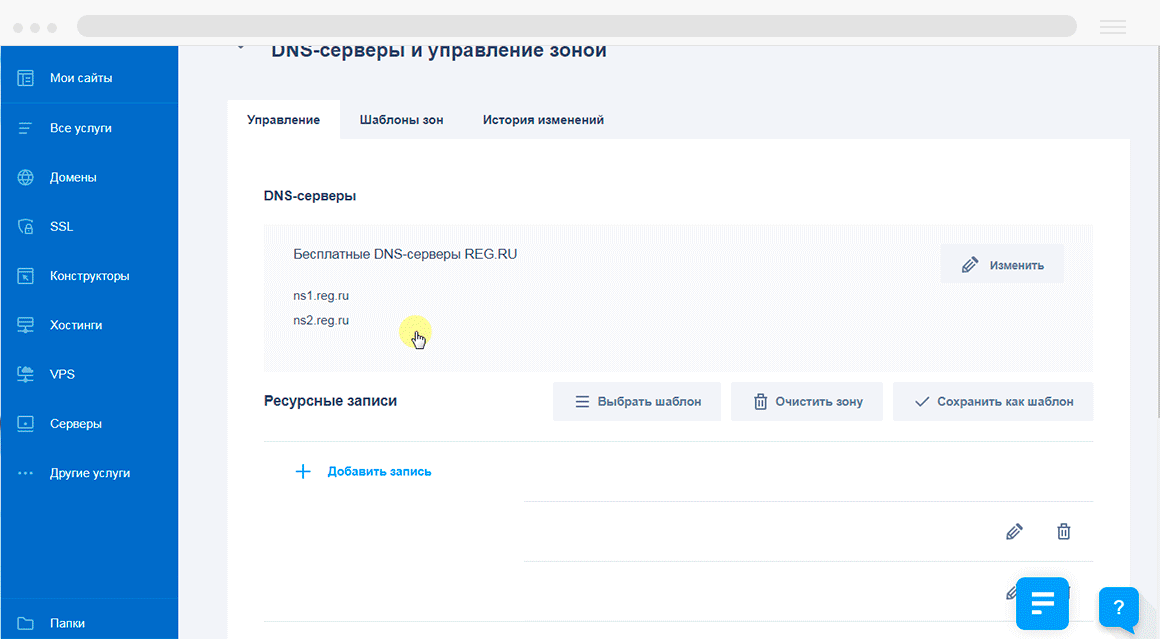Click the Изменить button for DNS servers
The image size is (1160, 639).
click(x=1002, y=265)
